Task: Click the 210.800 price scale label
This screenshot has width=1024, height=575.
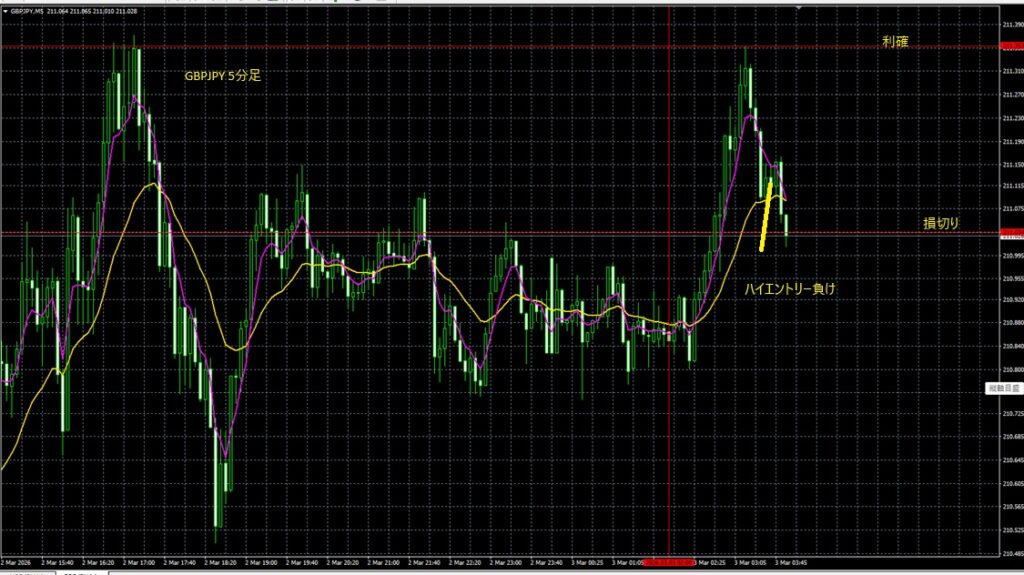Action: [x=1012, y=370]
